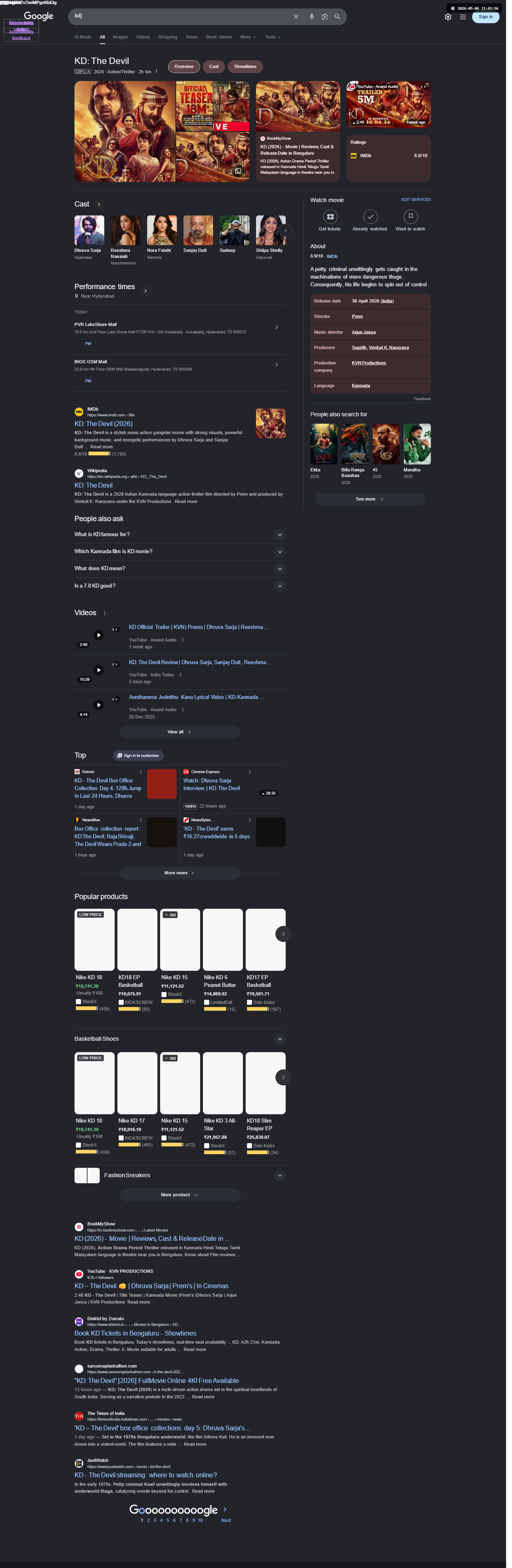Viewport: 512px width, 1568px height.
Task: Clear the search box text
Action: click(x=296, y=17)
